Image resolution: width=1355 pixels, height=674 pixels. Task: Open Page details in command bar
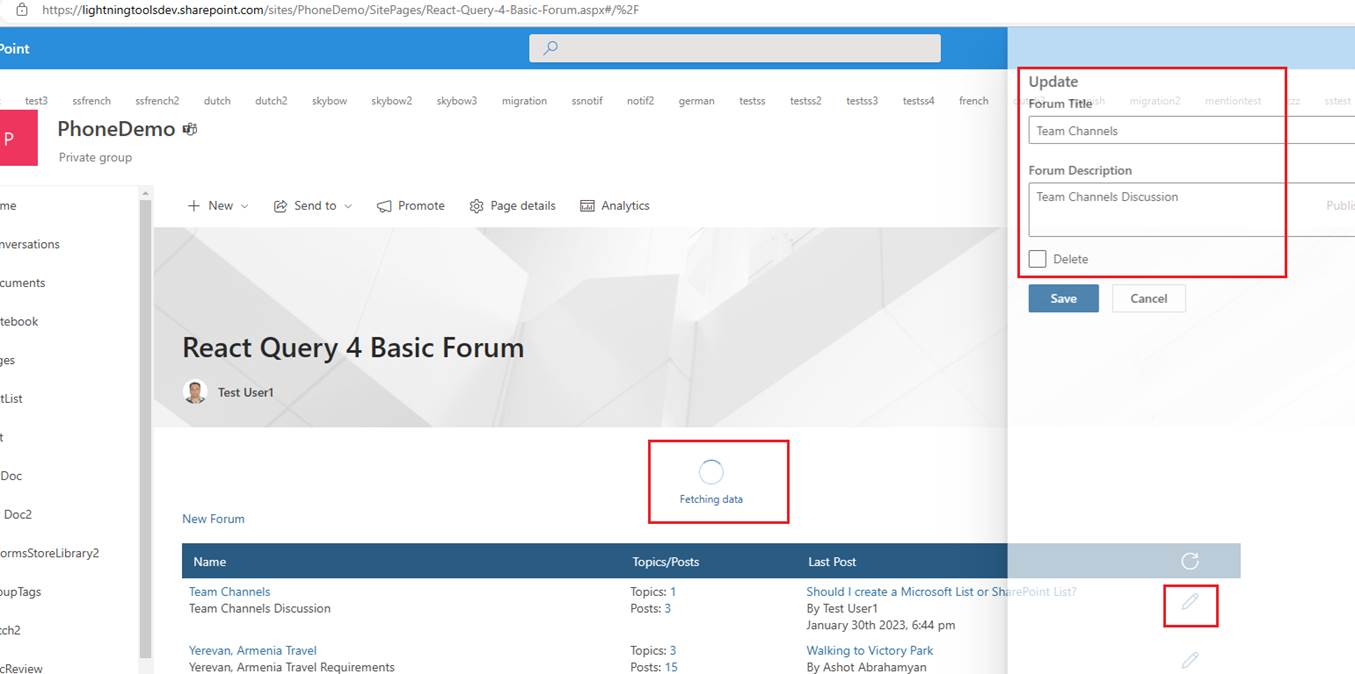[x=512, y=206]
